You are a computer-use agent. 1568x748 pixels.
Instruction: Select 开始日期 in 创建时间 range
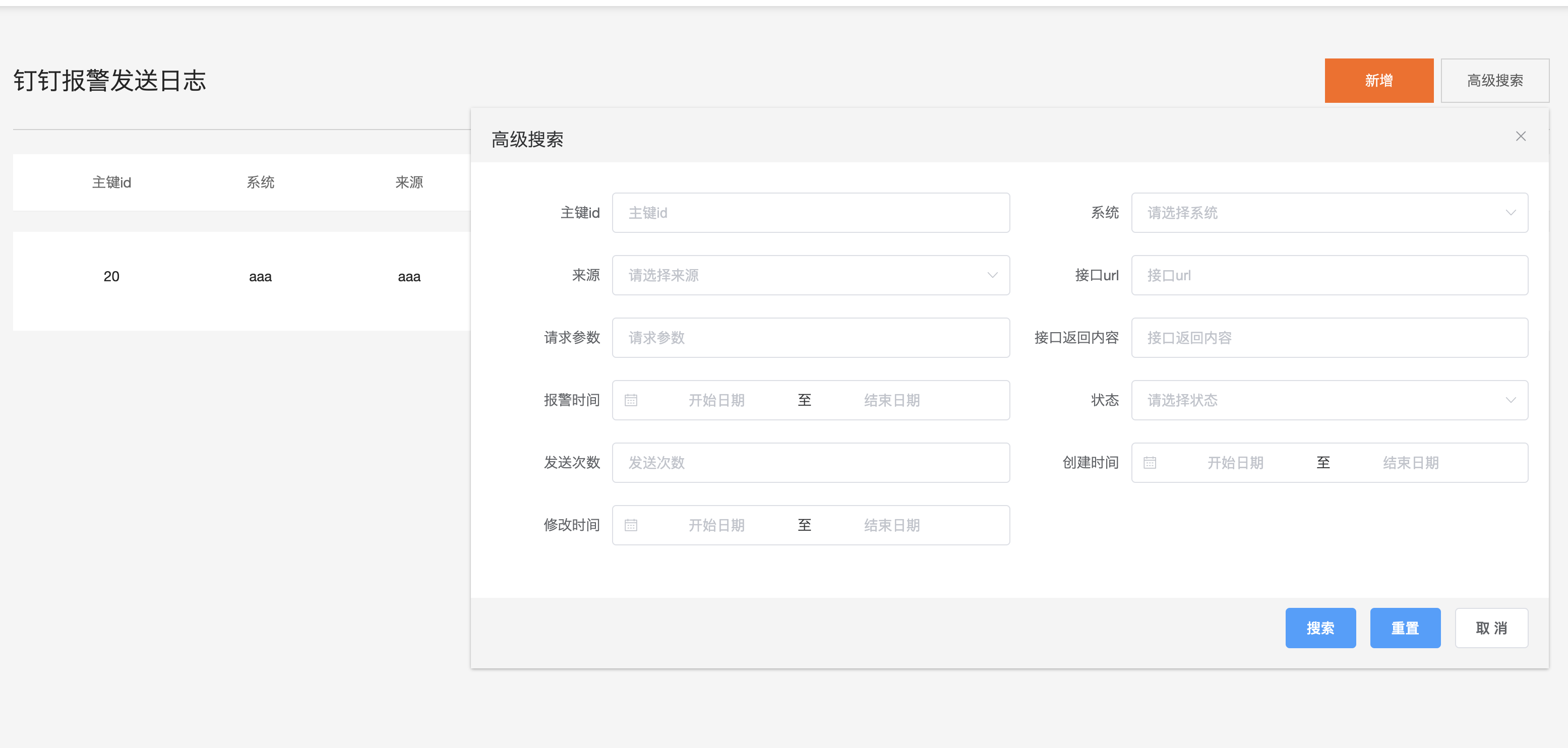tap(1235, 463)
